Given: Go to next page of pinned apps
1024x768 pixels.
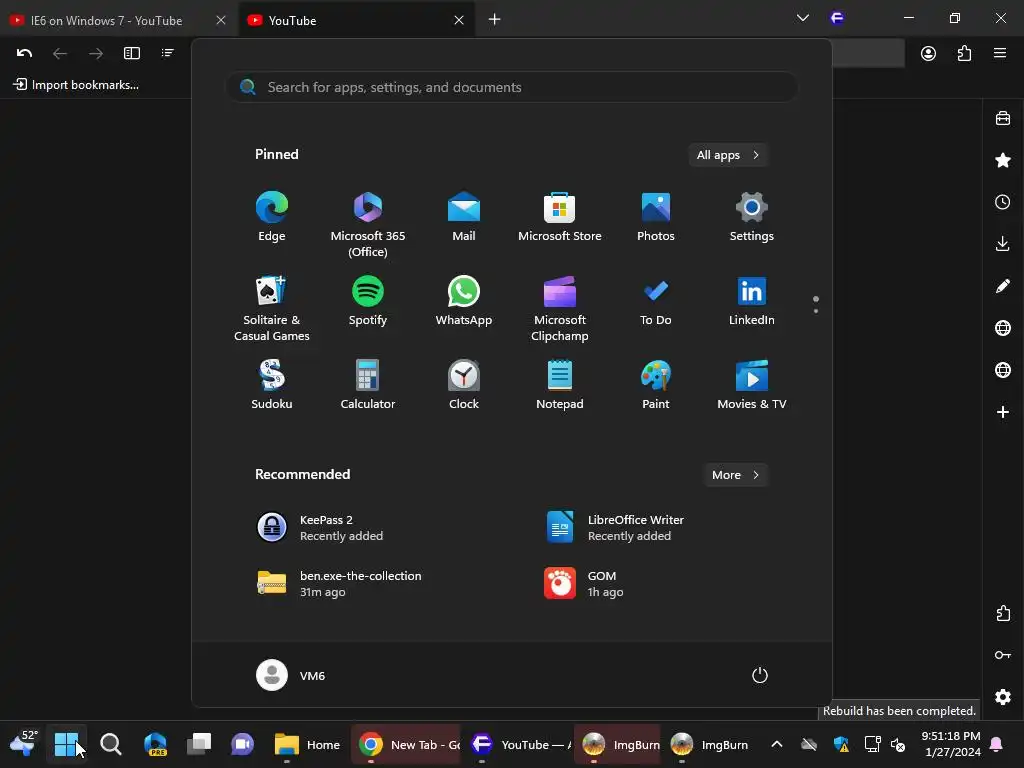Looking at the screenshot, I should (816, 311).
